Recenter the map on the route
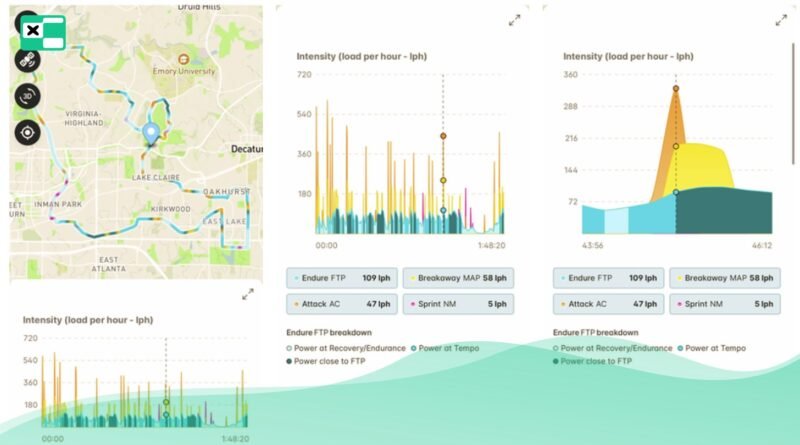 tap(27, 131)
